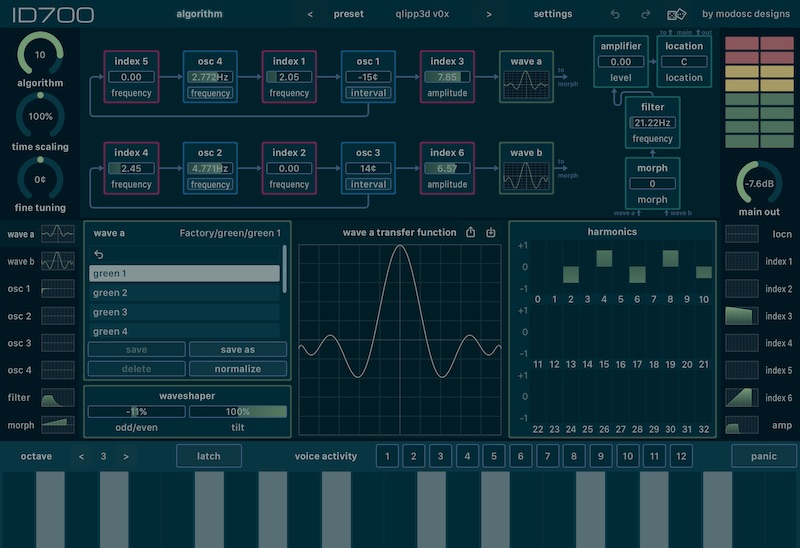Go to the next preset
Viewport: 800px width, 548px height.
(x=489, y=15)
